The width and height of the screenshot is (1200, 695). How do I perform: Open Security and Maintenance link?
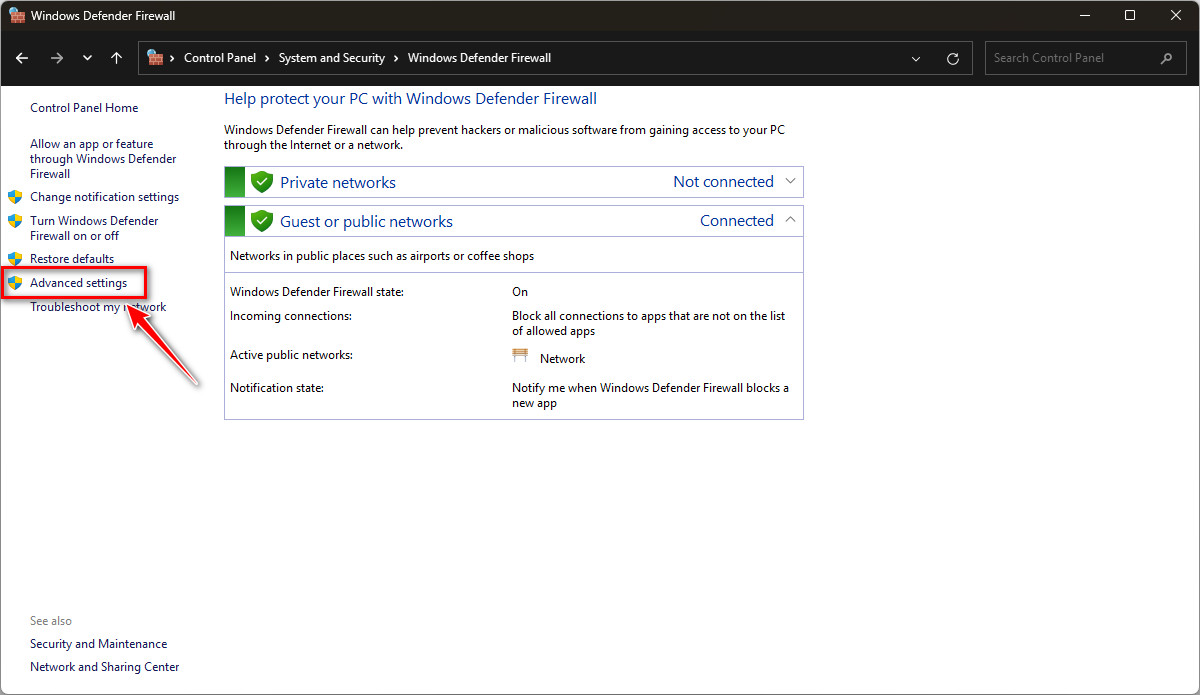click(x=98, y=644)
